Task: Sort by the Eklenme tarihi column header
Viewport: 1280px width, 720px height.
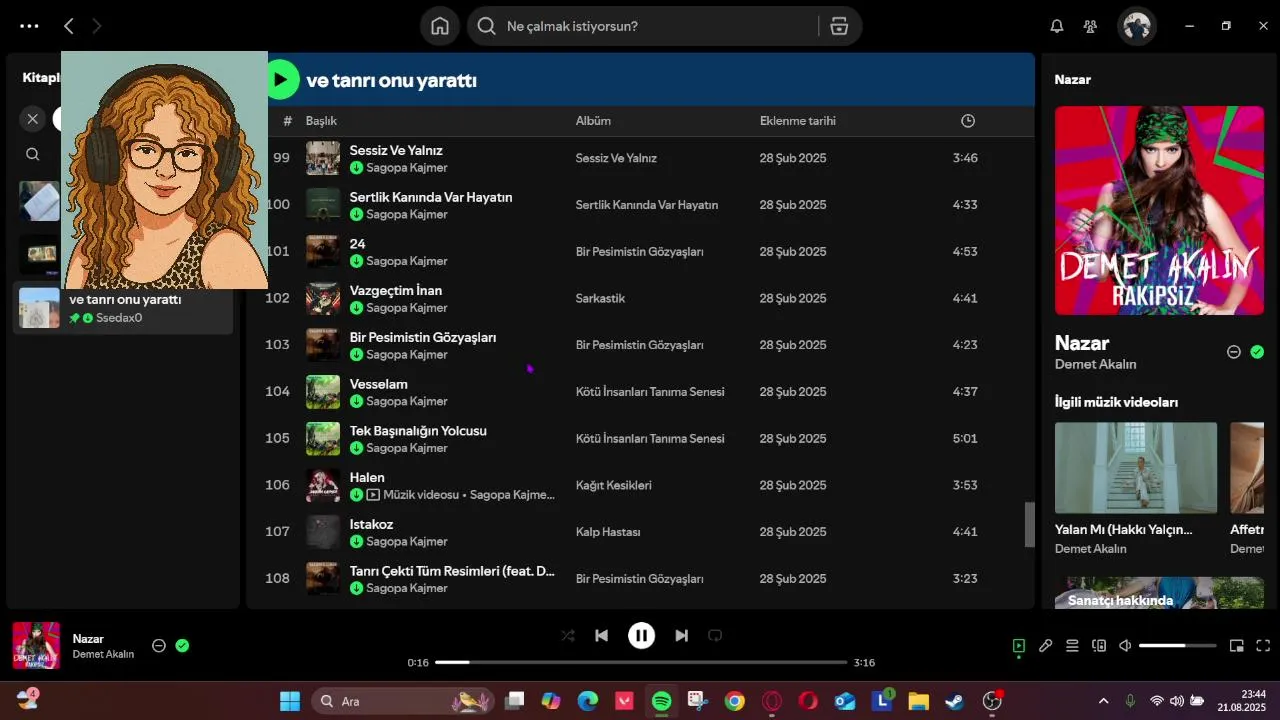Action: pos(798,121)
